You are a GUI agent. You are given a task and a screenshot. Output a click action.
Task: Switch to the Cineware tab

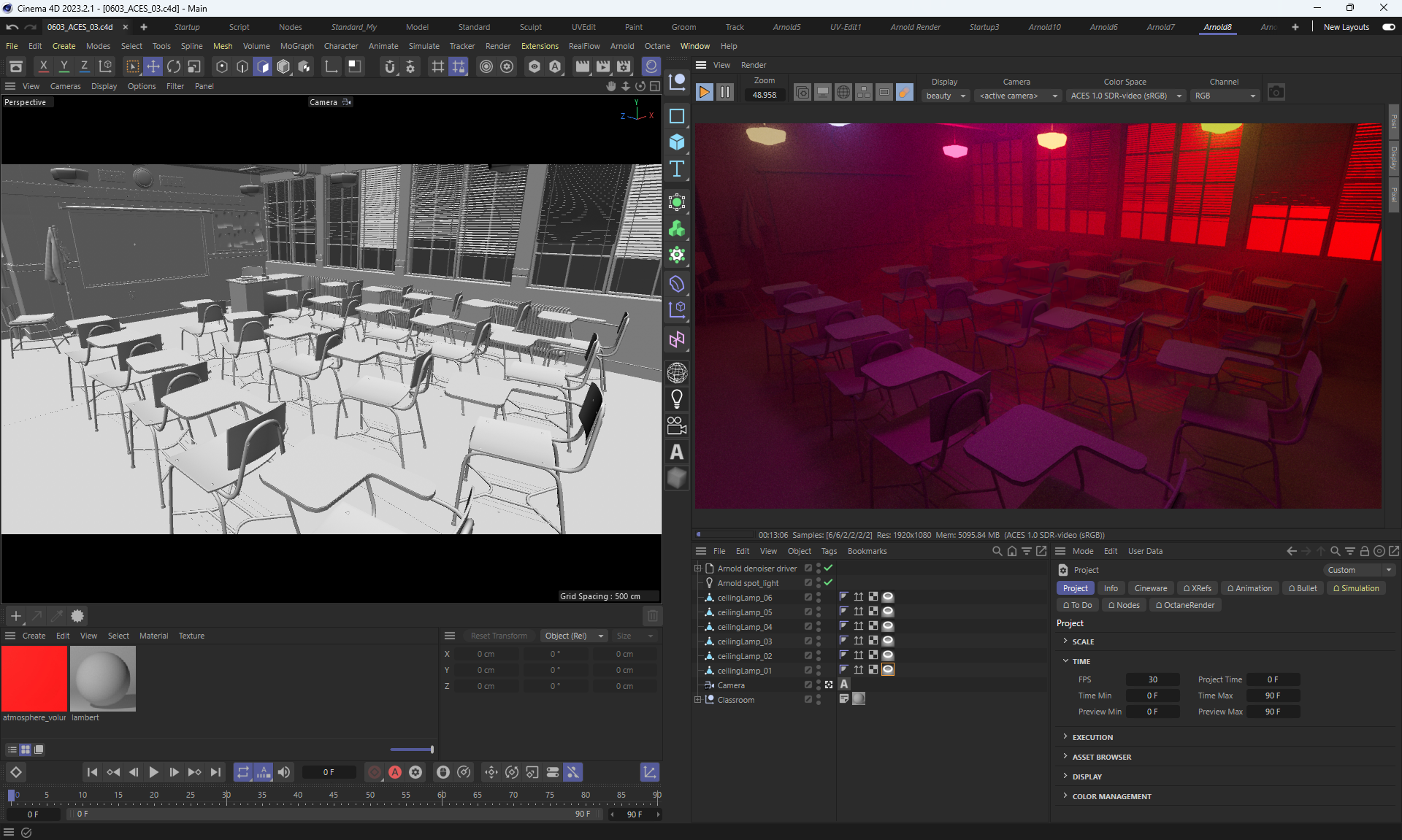tap(1150, 588)
